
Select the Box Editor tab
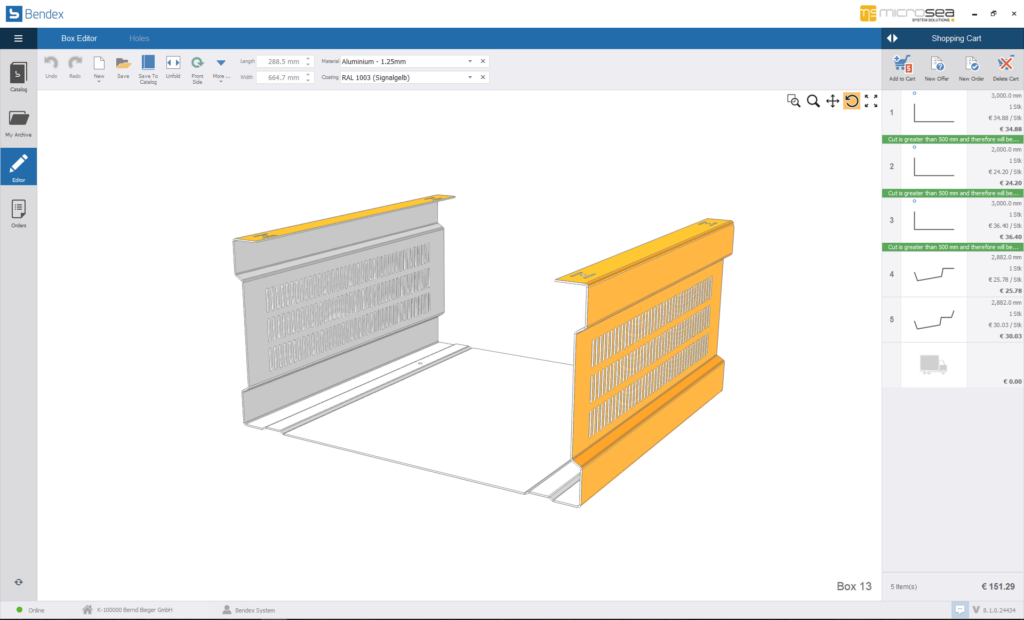coord(79,38)
